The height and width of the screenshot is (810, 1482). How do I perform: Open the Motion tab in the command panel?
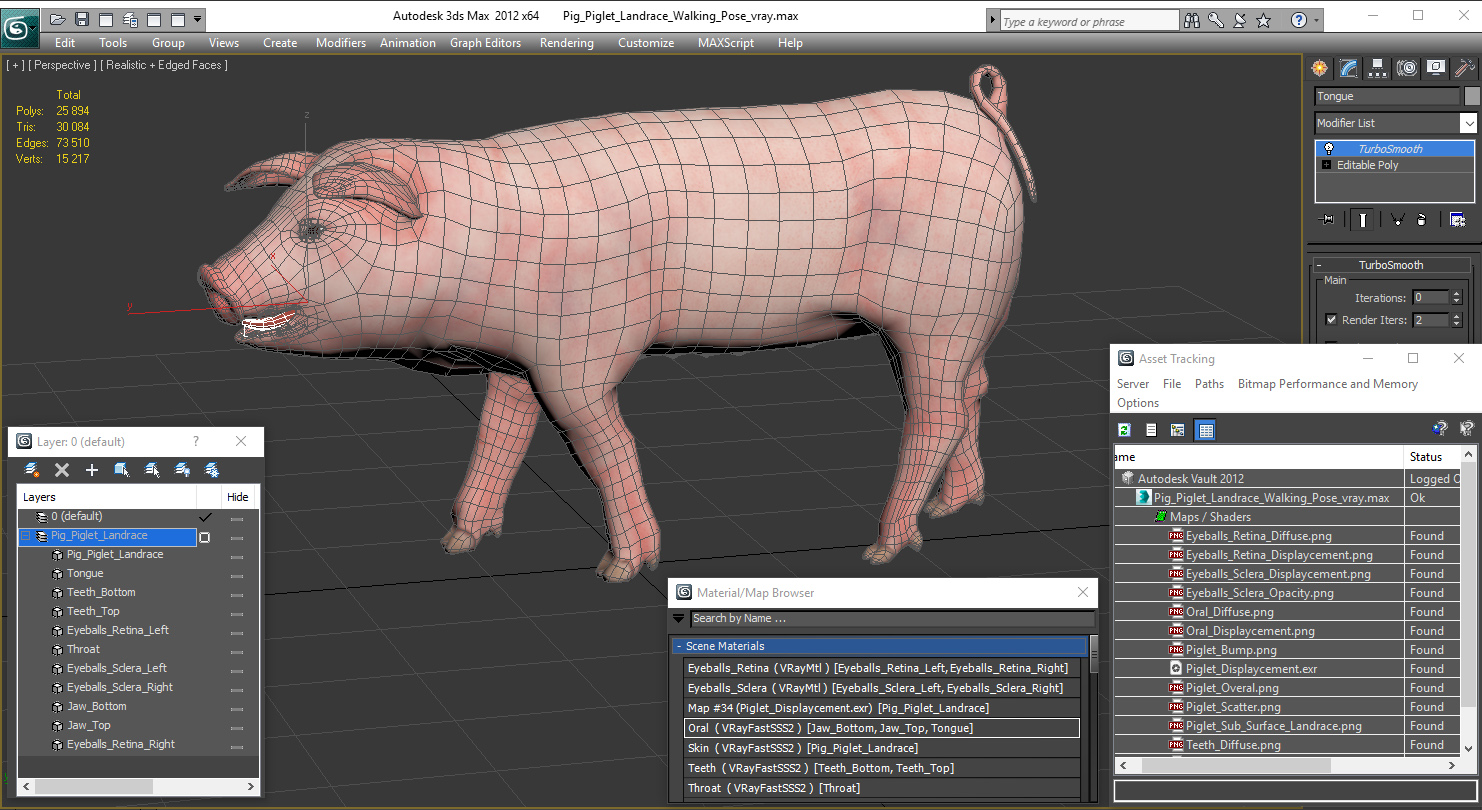[x=1407, y=68]
